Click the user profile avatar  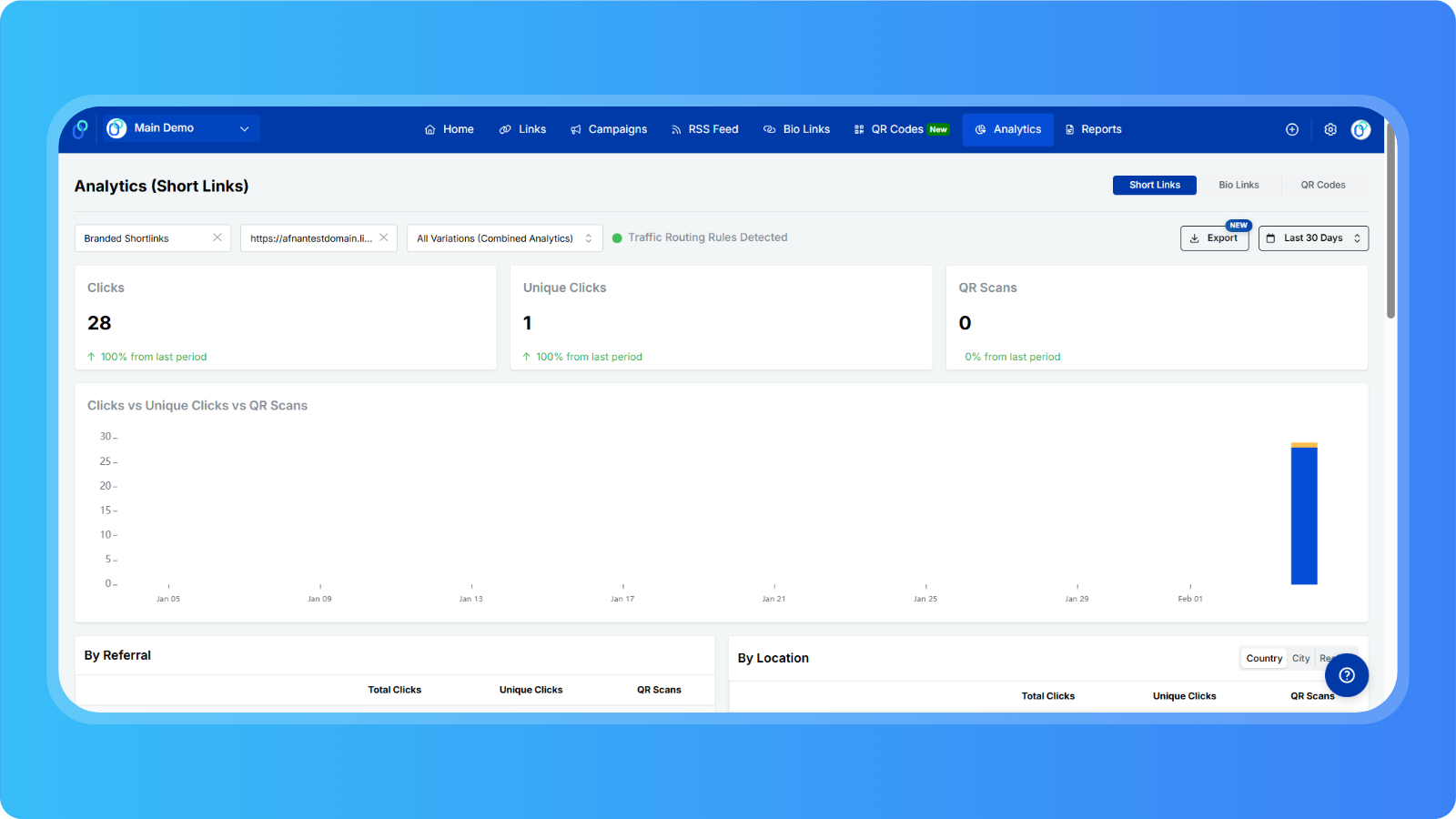(1360, 129)
